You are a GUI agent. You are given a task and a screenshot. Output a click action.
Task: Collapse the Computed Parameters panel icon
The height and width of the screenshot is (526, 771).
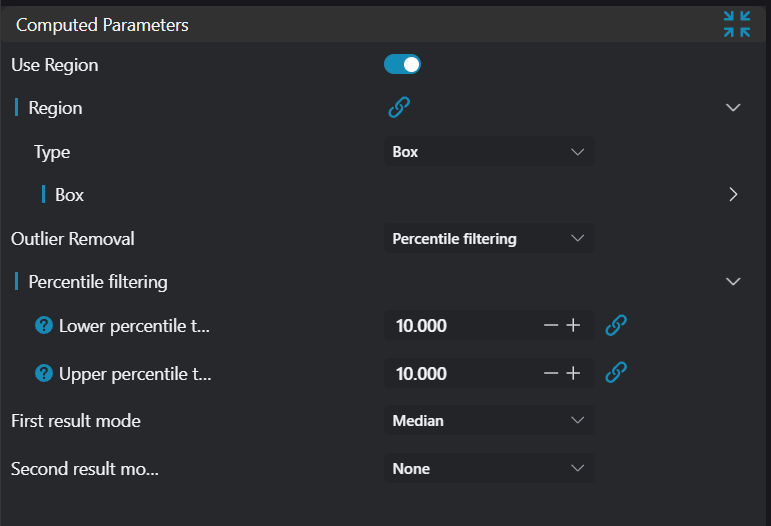point(736,25)
